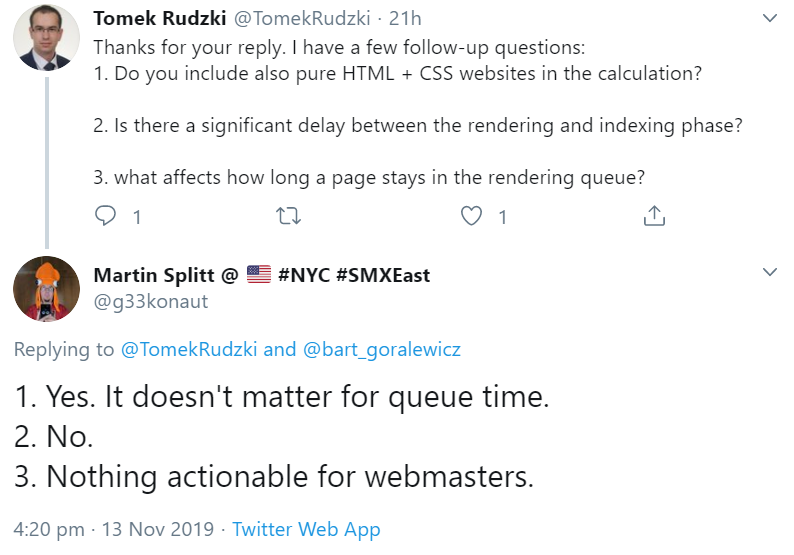Image resolution: width=794 pixels, height=555 pixels.
Task: Click Tomek Rudzki's profile avatar
Action: (46, 37)
